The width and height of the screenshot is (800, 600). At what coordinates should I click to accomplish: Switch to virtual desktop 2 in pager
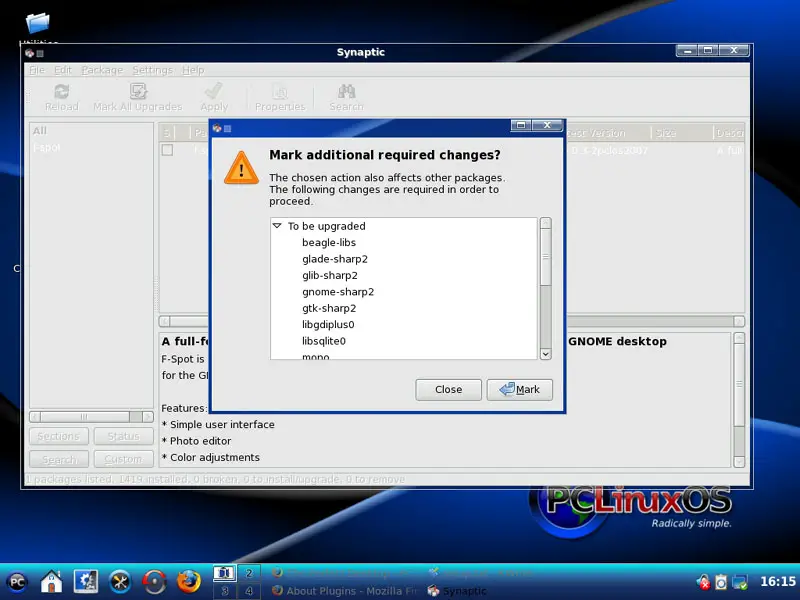[x=249, y=573]
